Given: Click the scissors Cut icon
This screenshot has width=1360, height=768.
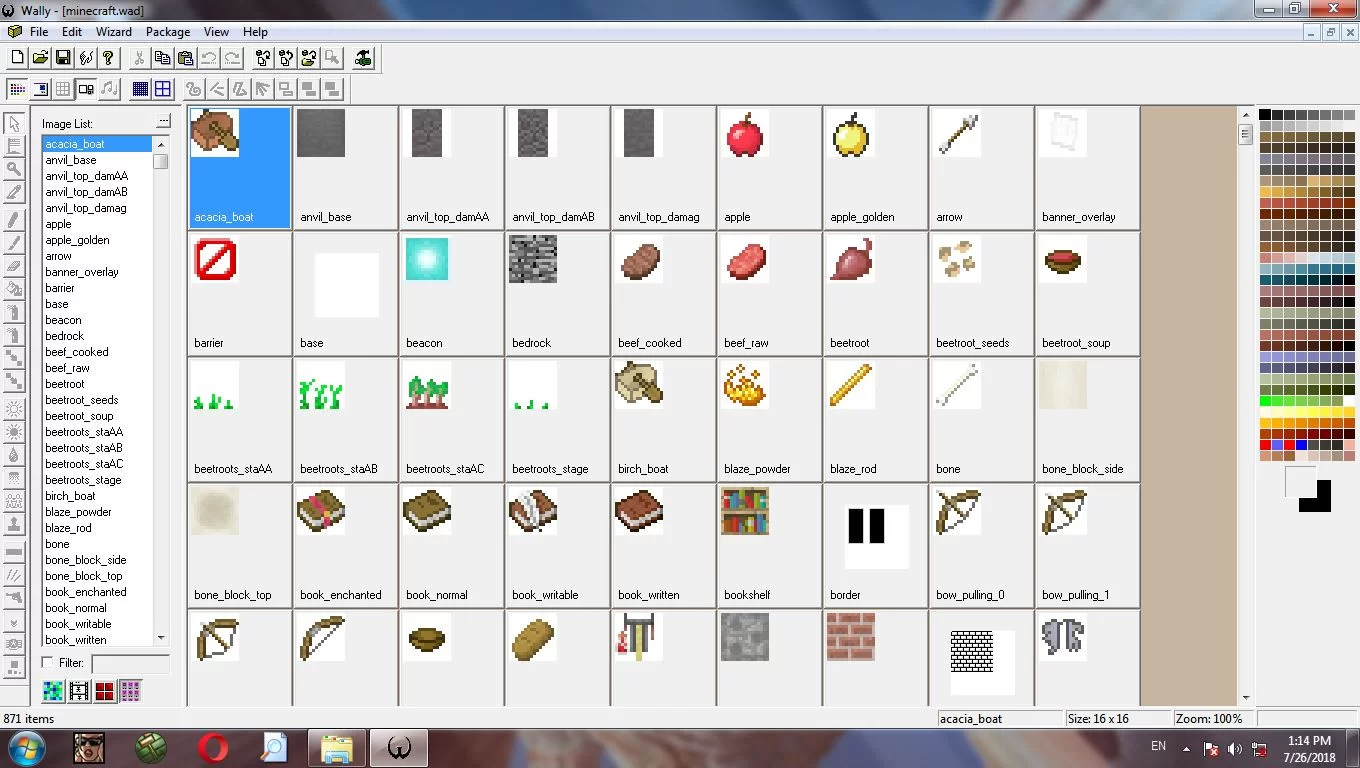Looking at the screenshot, I should [x=139, y=58].
